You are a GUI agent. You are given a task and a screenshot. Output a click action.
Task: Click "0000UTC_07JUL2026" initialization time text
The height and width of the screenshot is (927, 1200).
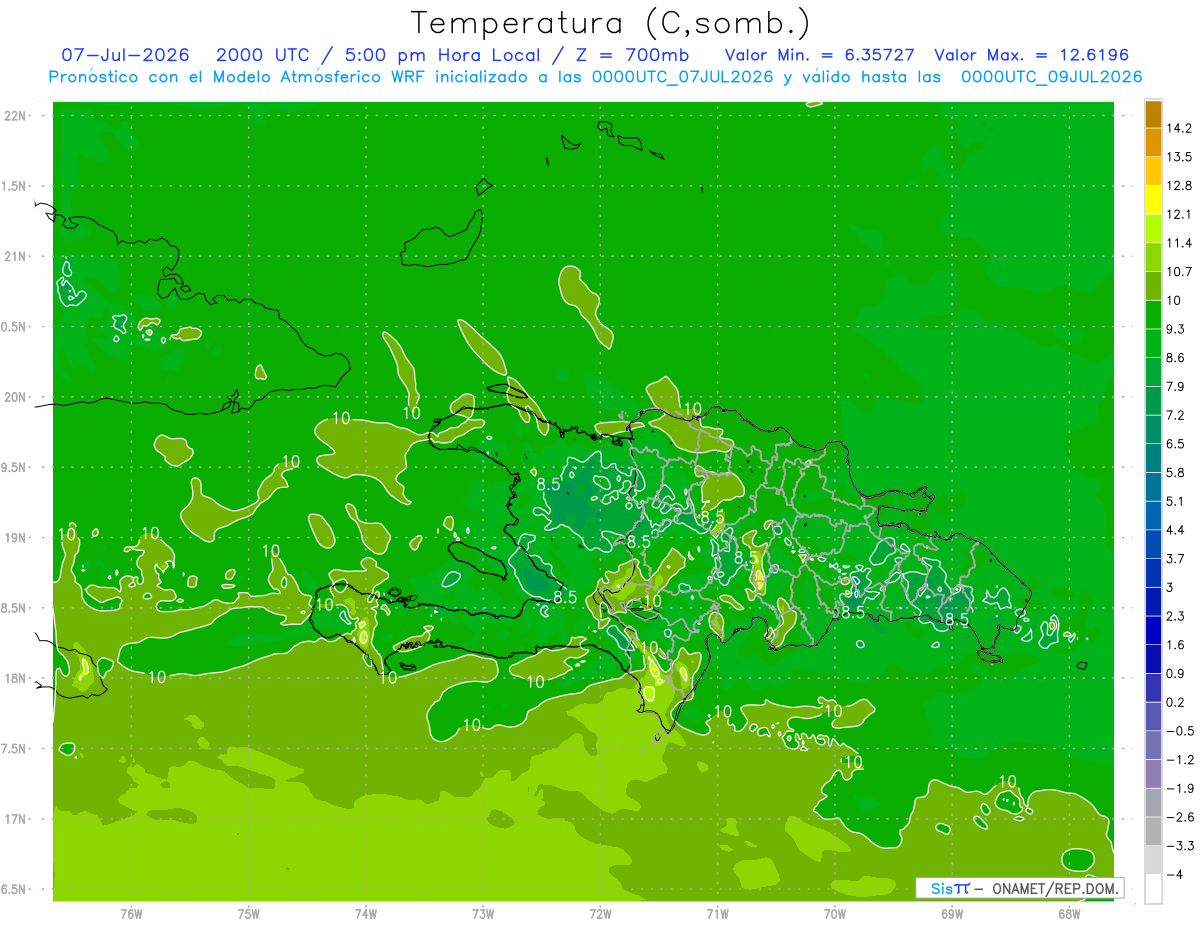[683, 77]
